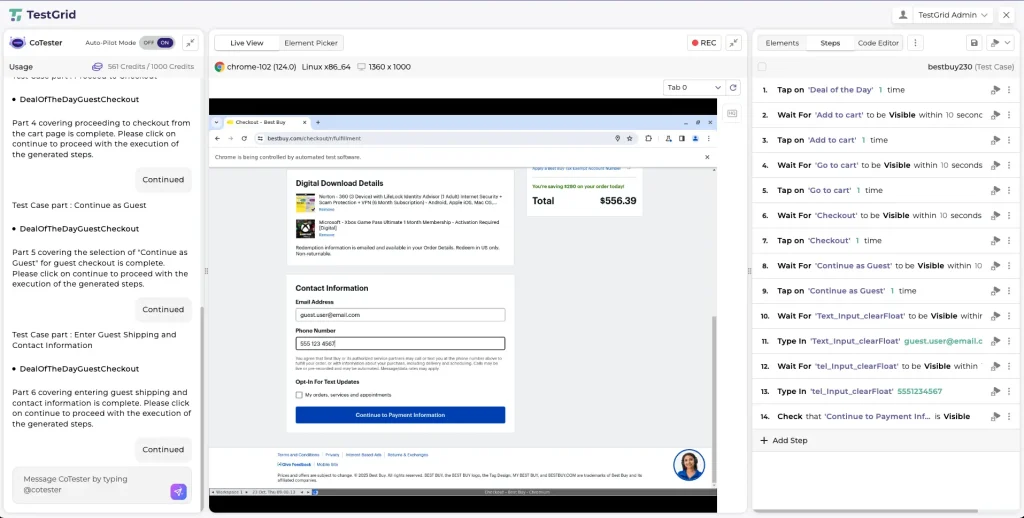Screen dimensions: 1024x518
Task: Save the test case with floppy icon
Action: [x=974, y=43]
